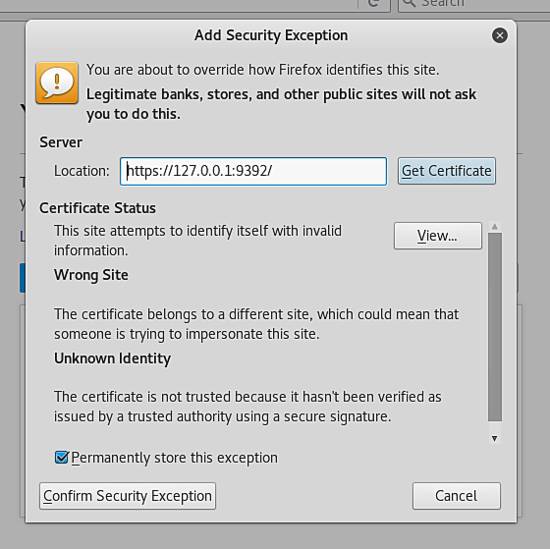Click the Server section heading

(61, 142)
